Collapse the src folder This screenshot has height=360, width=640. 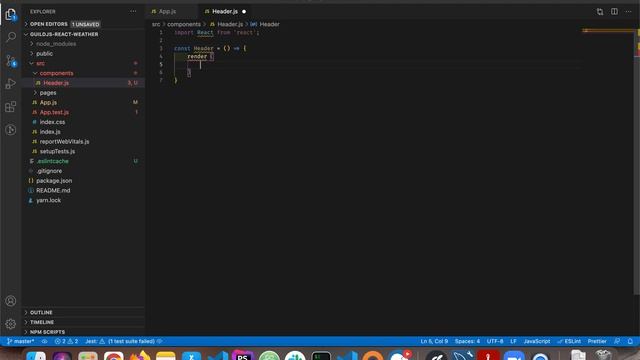pos(40,63)
